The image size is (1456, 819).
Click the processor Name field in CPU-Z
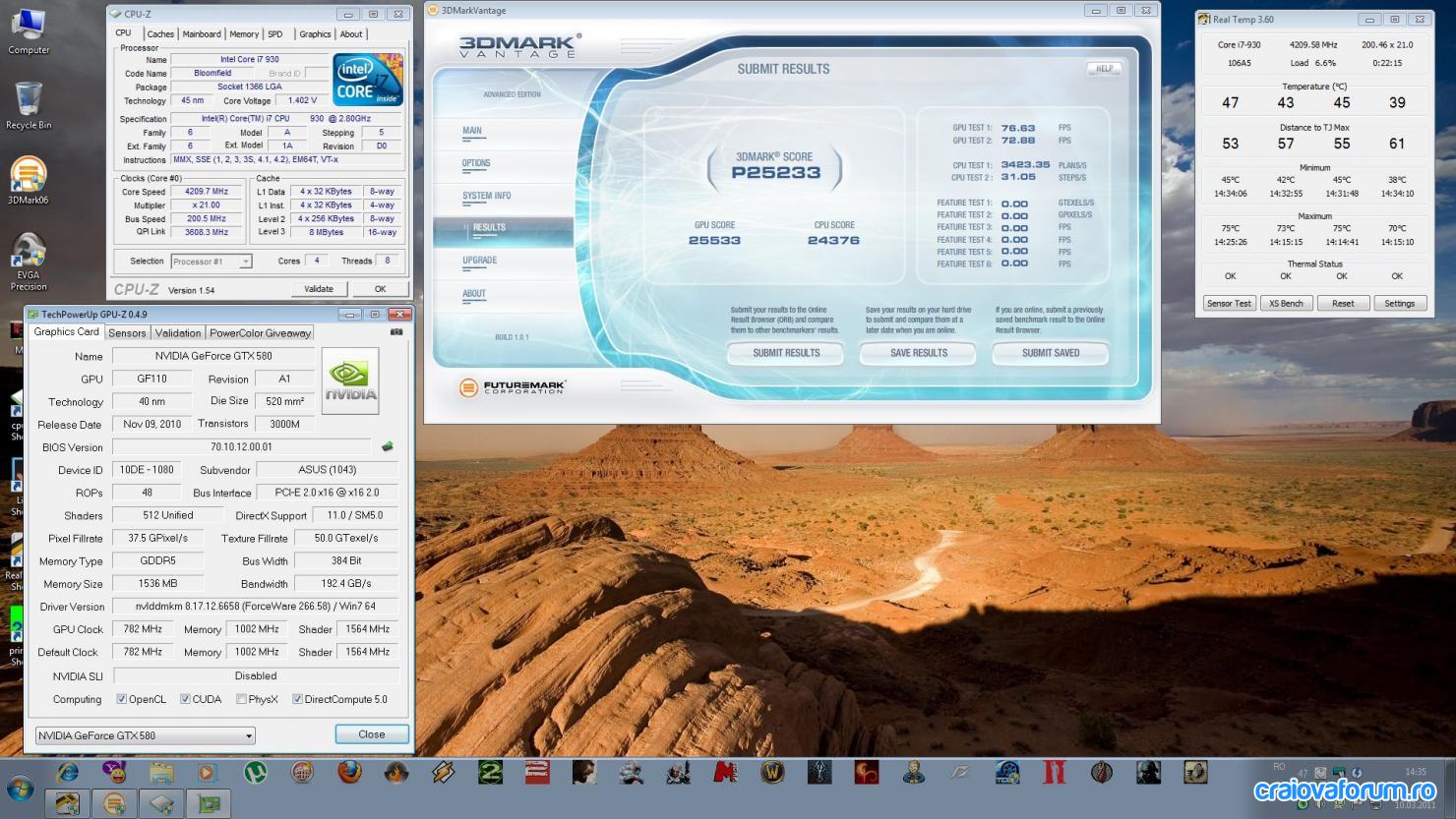coord(249,60)
